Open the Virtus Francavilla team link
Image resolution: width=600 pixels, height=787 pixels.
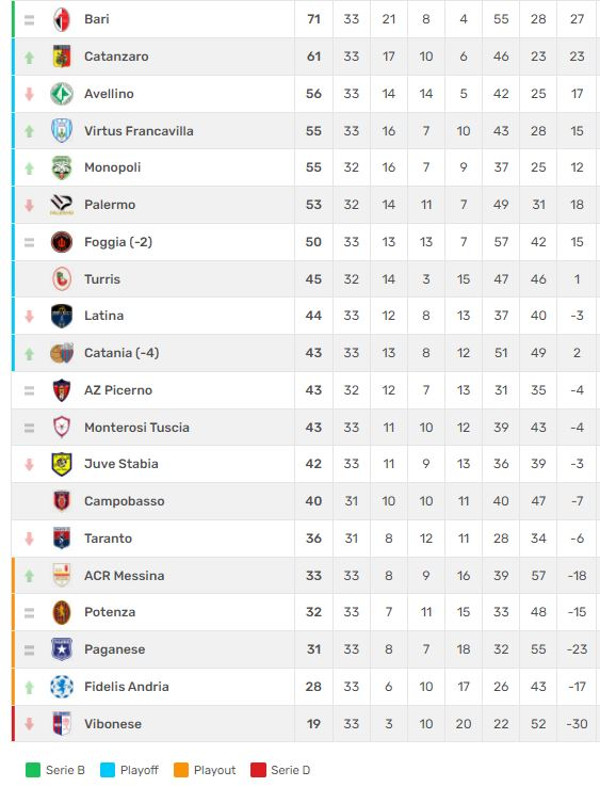138,131
